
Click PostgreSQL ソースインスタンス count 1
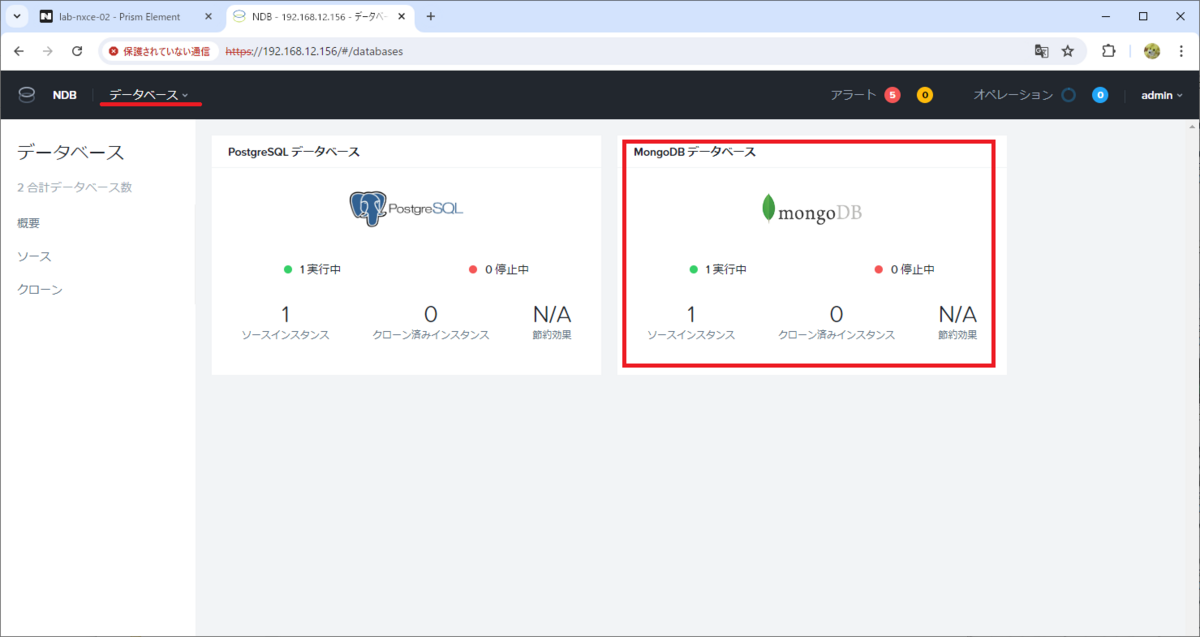point(285,314)
